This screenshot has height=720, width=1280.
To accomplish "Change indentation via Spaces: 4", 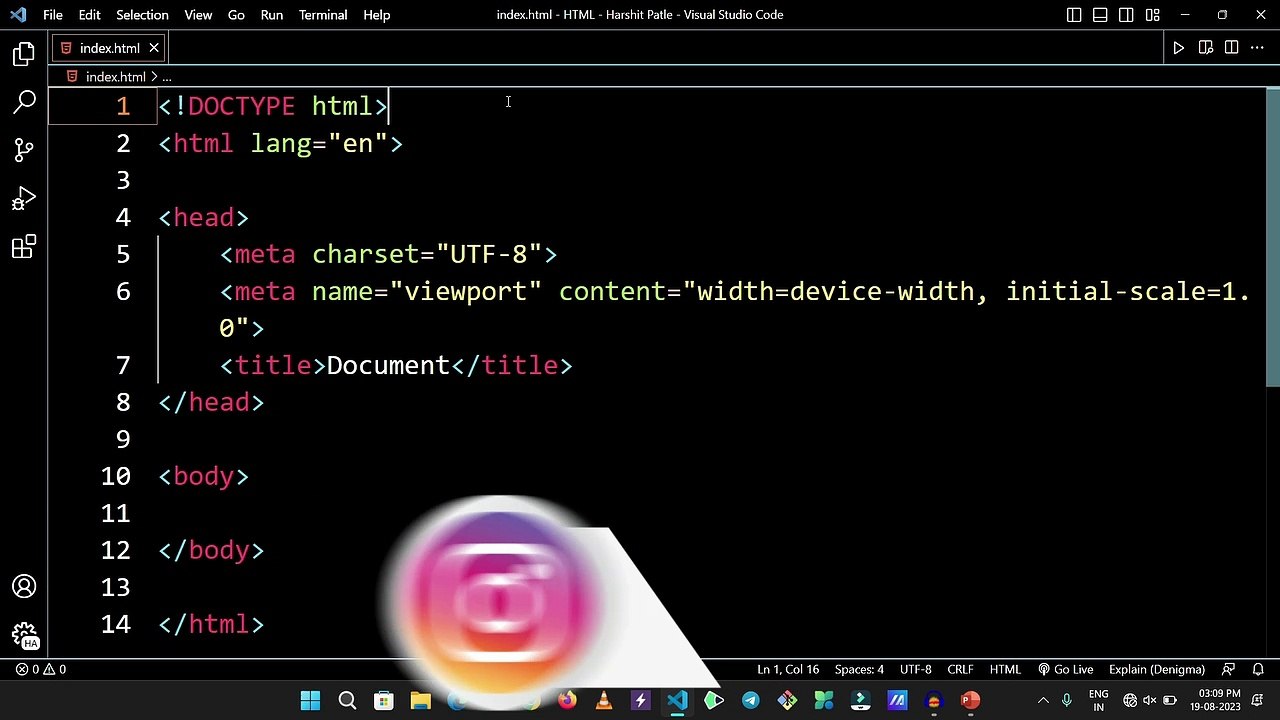I will coord(859,669).
